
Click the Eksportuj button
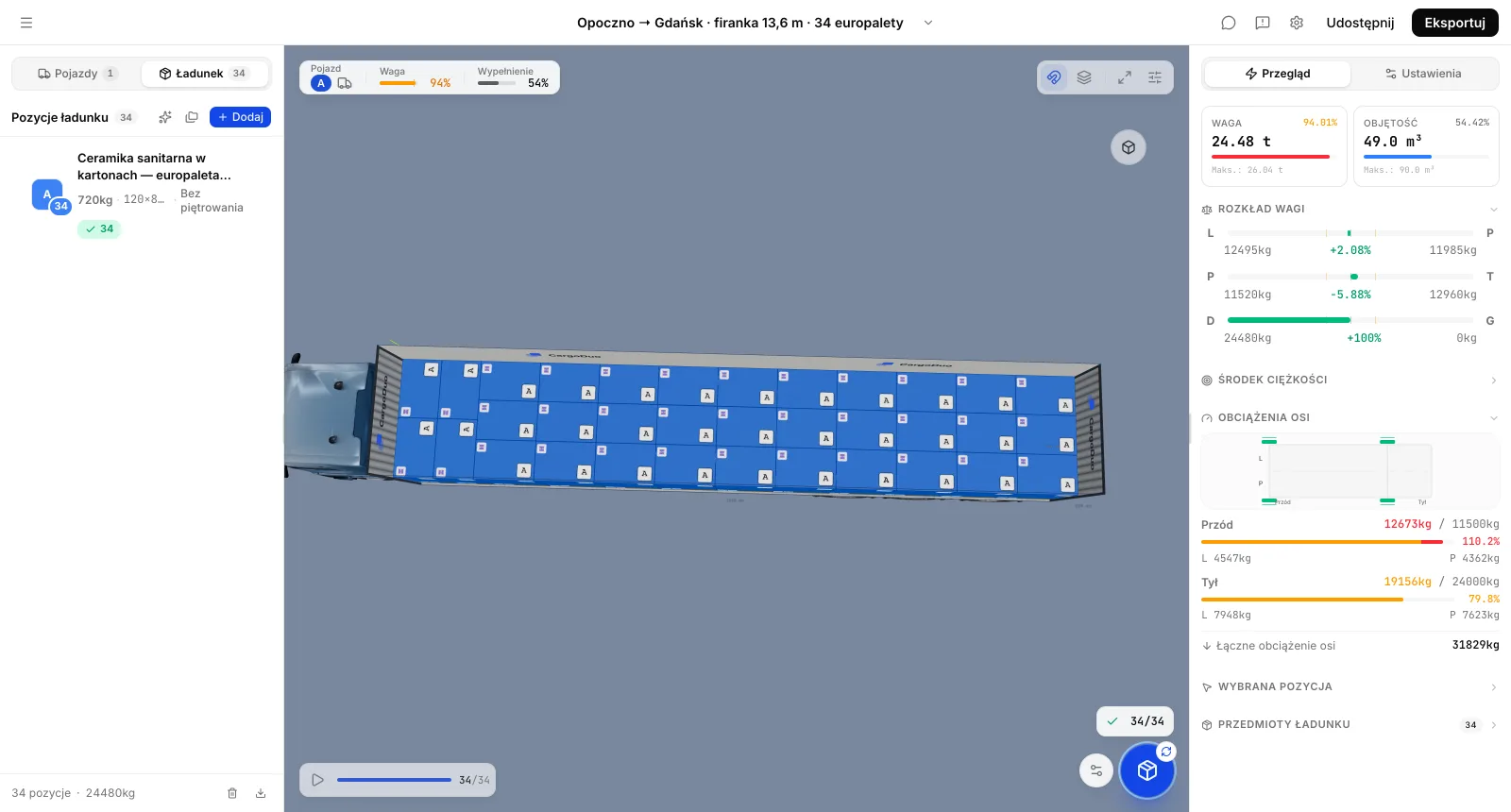(x=1455, y=23)
